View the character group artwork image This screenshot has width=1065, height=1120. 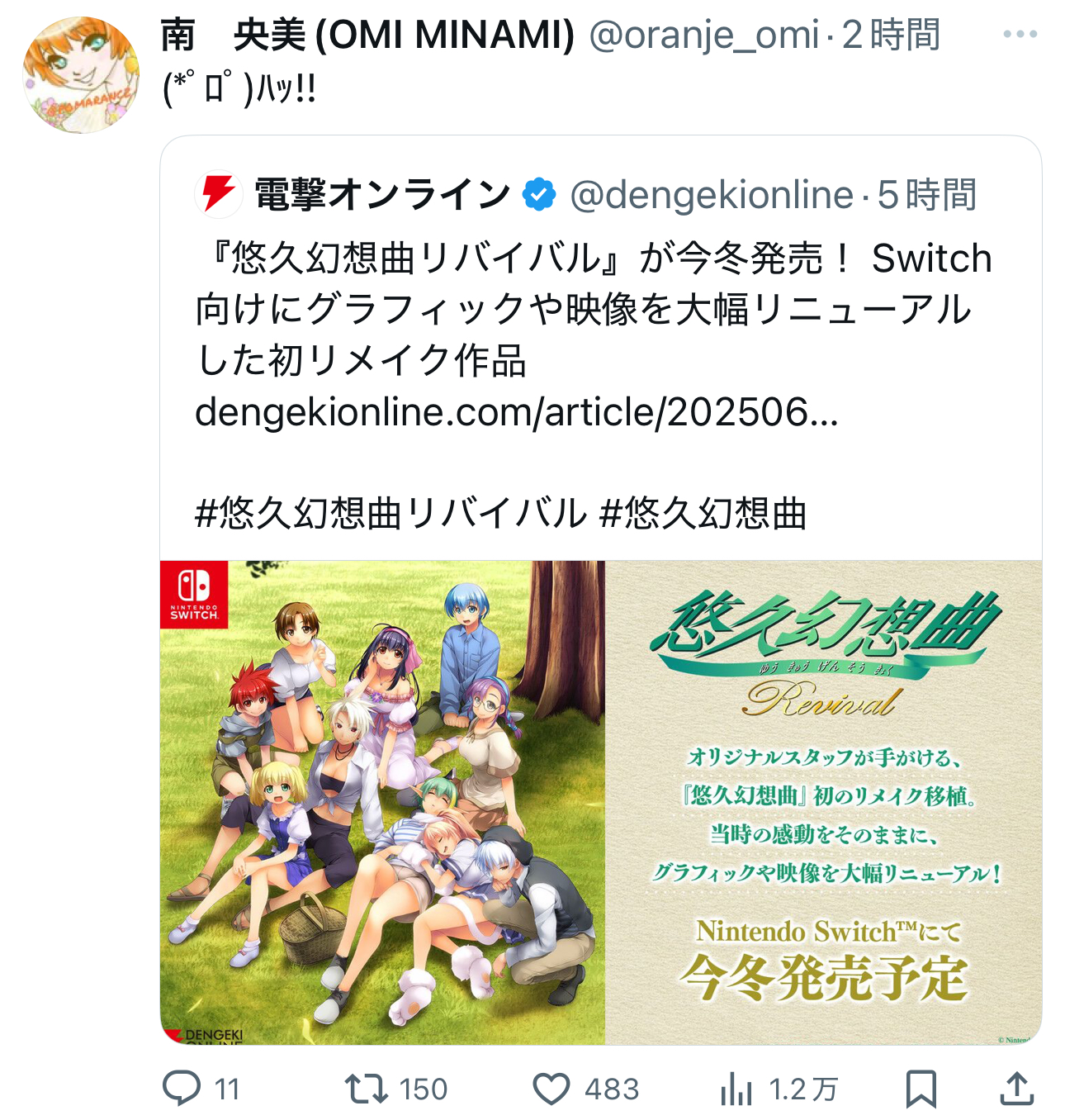(x=382, y=803)
